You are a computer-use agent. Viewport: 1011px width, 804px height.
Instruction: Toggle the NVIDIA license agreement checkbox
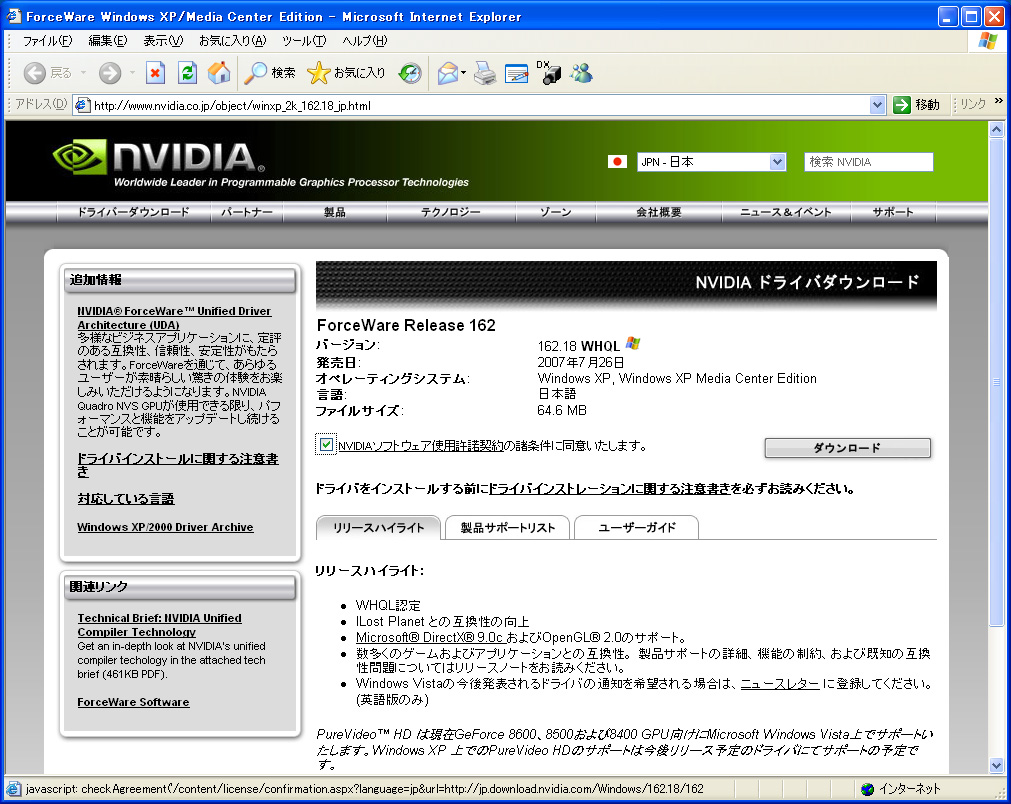tap(326, 444)
